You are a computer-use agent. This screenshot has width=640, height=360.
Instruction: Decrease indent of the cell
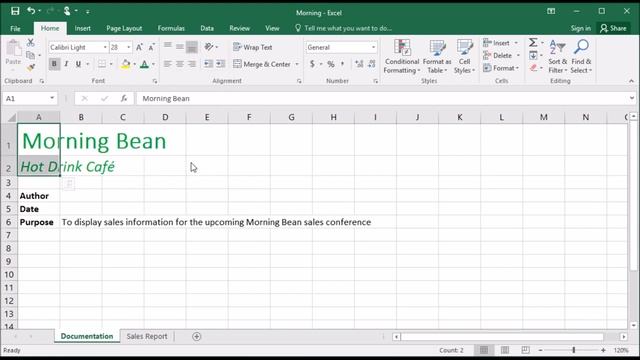(208, 64)
